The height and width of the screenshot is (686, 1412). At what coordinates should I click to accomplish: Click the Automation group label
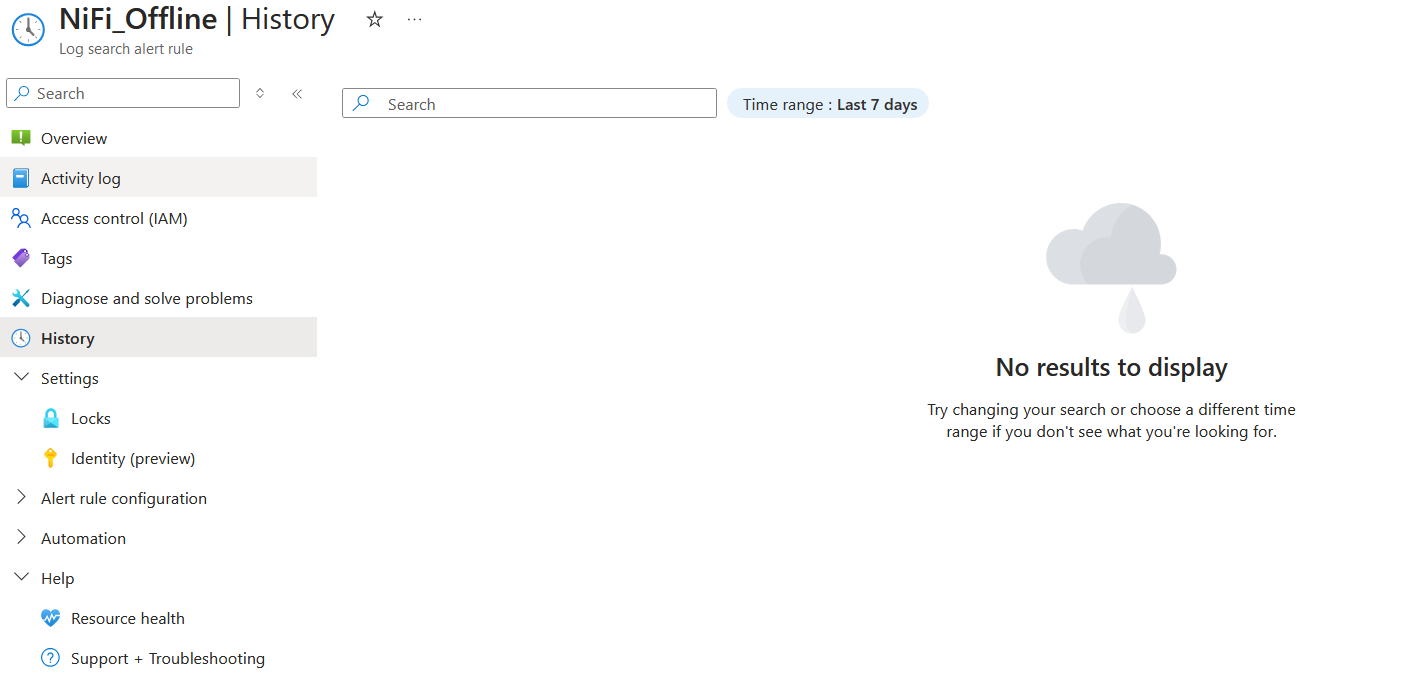pos(84,538)
